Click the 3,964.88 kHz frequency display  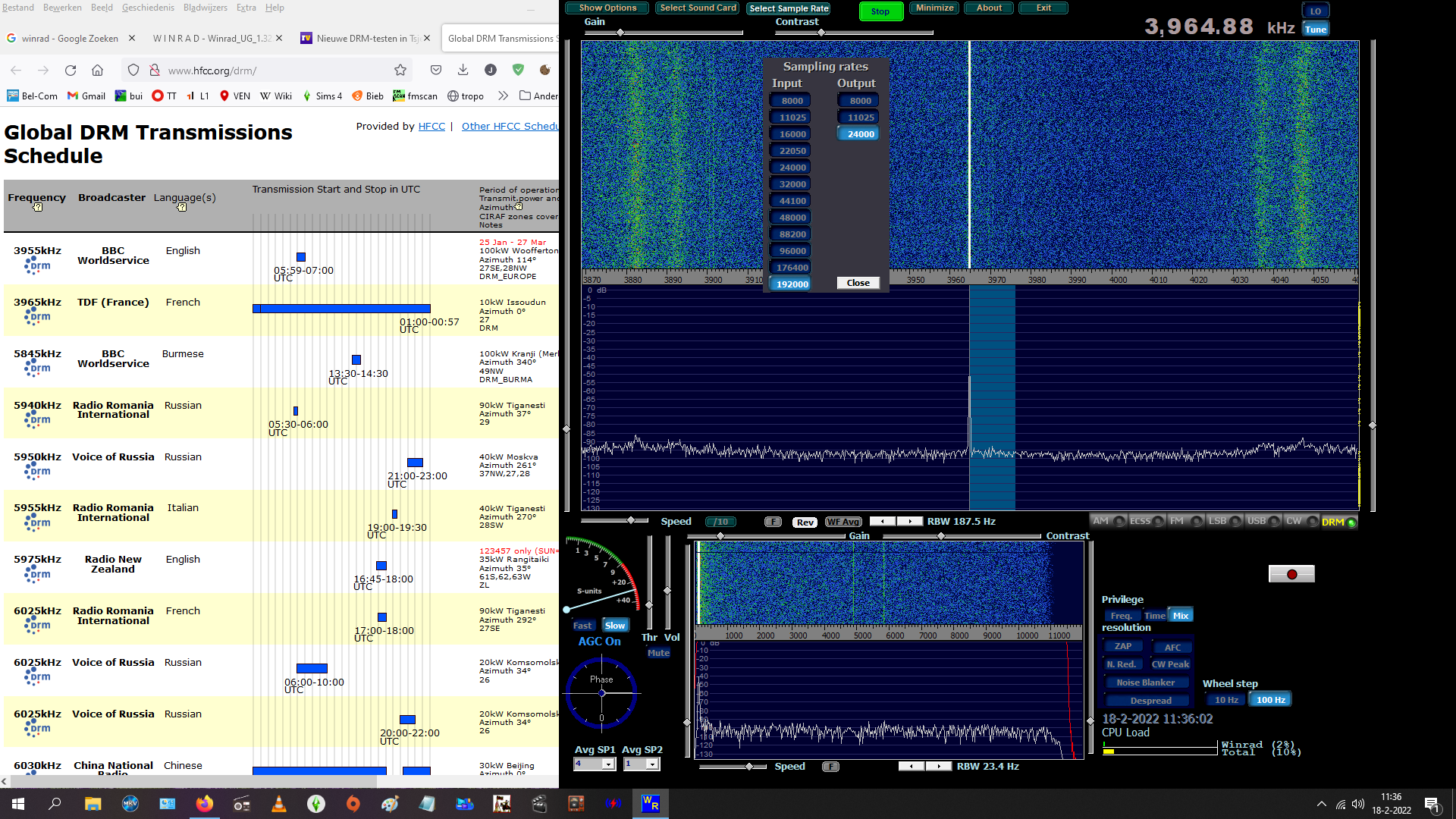1219,27
